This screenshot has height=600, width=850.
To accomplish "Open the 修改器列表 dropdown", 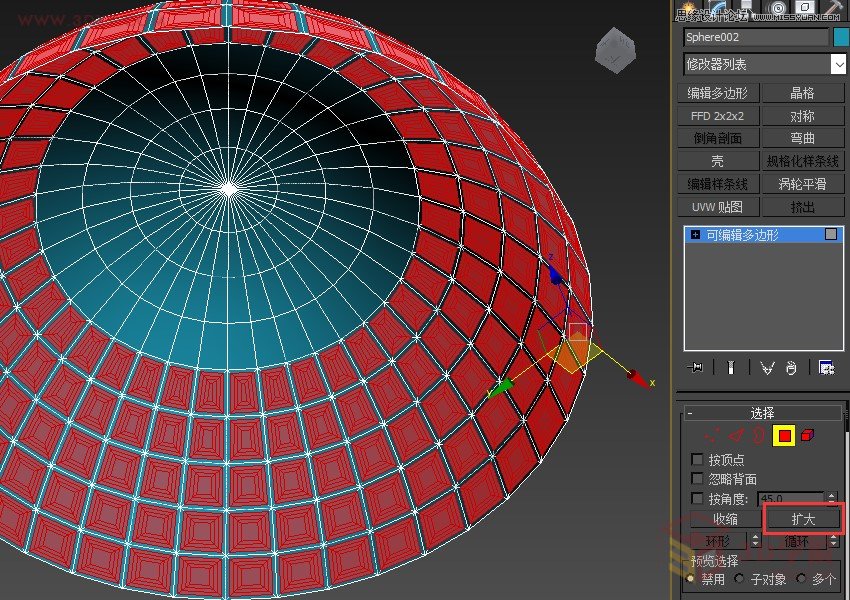I will point(763,64).
